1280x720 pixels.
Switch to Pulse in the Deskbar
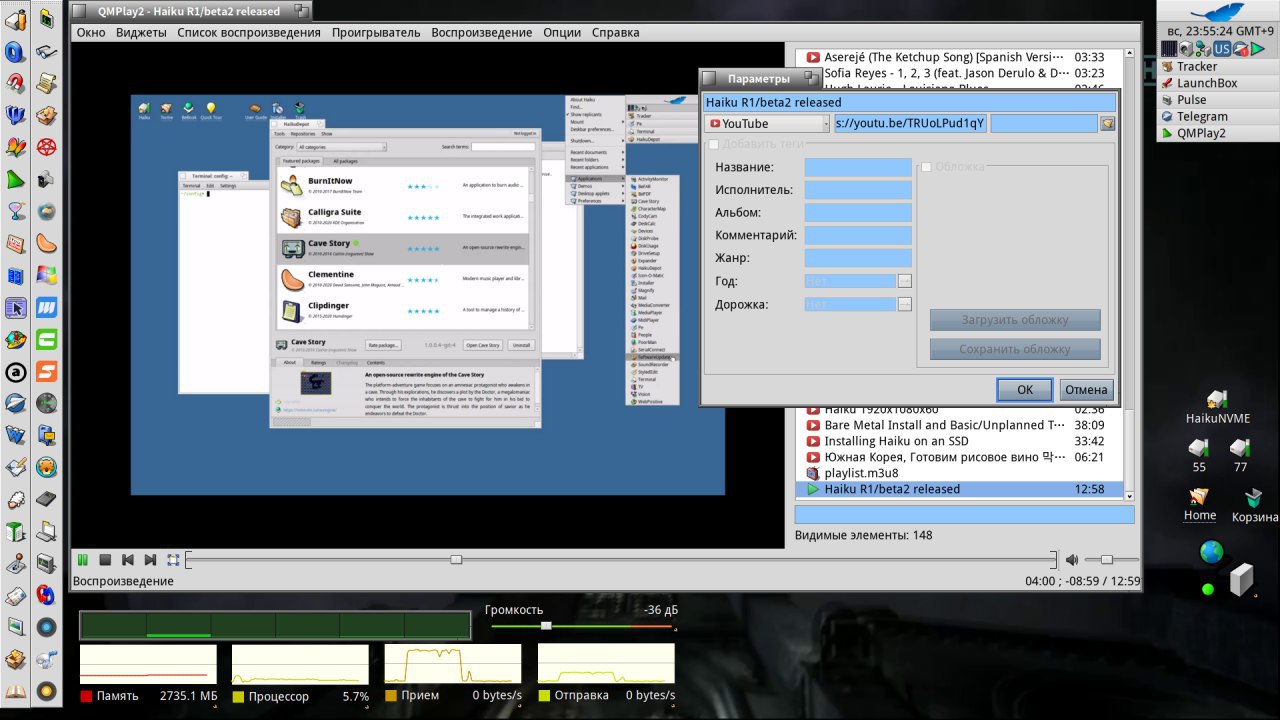(x=1217, y=100)
